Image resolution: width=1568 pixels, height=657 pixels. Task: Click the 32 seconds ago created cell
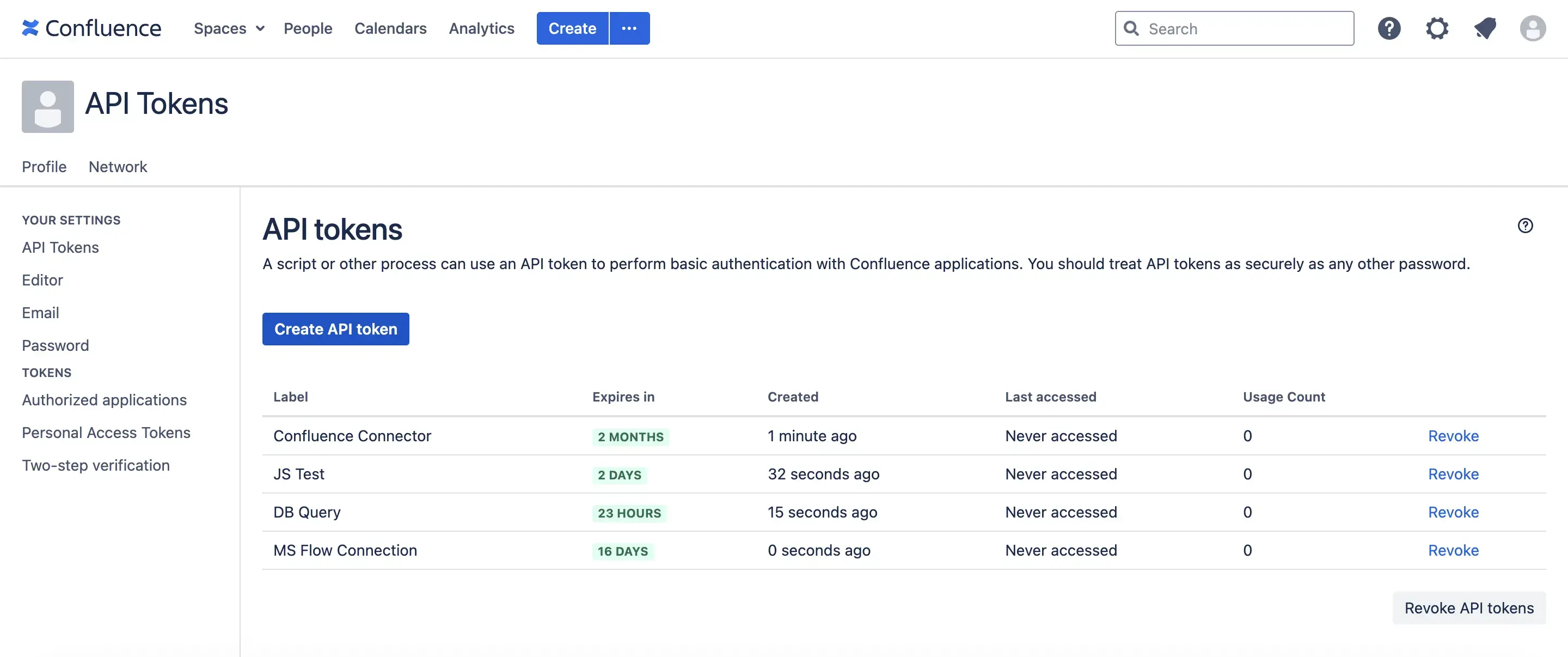pos(824,474)
